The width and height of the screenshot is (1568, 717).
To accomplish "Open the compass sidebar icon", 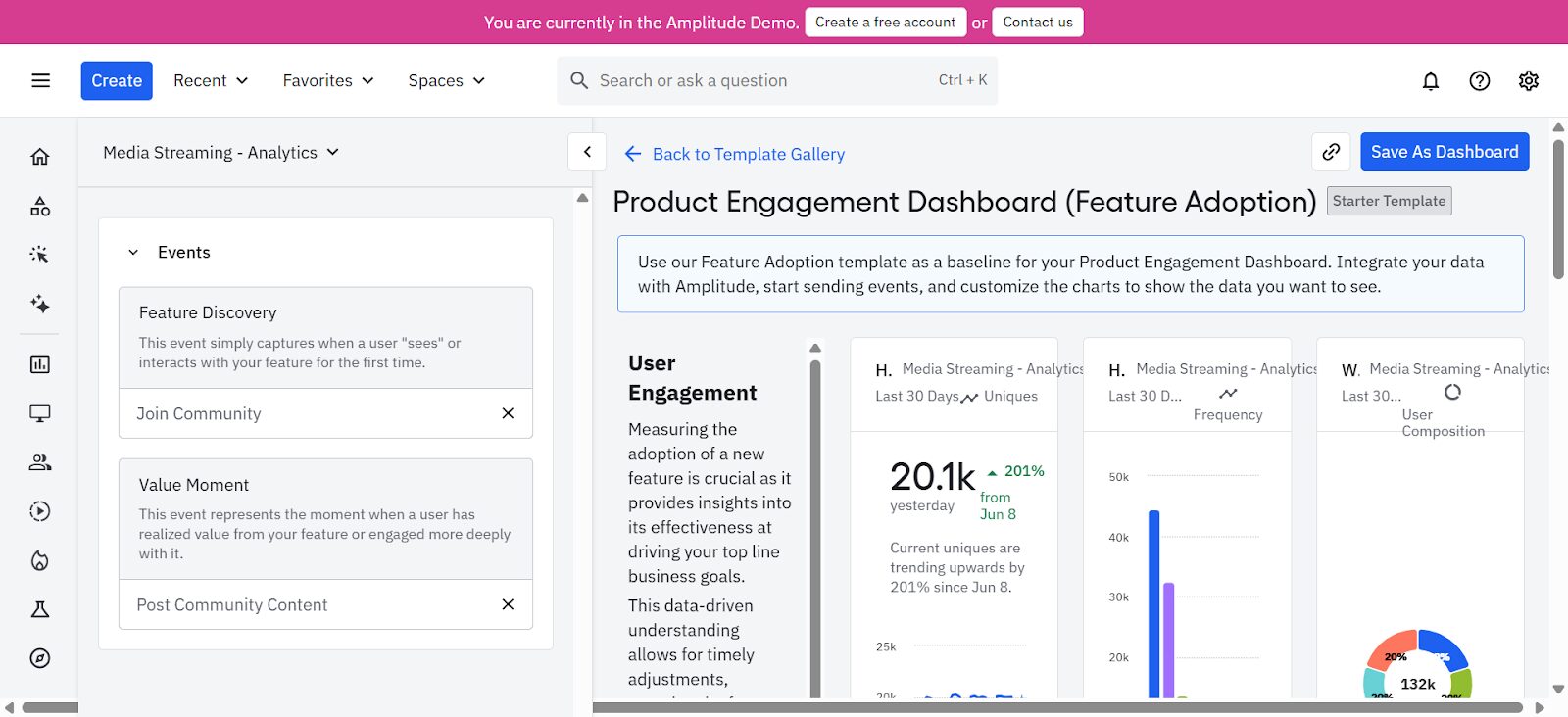I will [x=40, y=658].
